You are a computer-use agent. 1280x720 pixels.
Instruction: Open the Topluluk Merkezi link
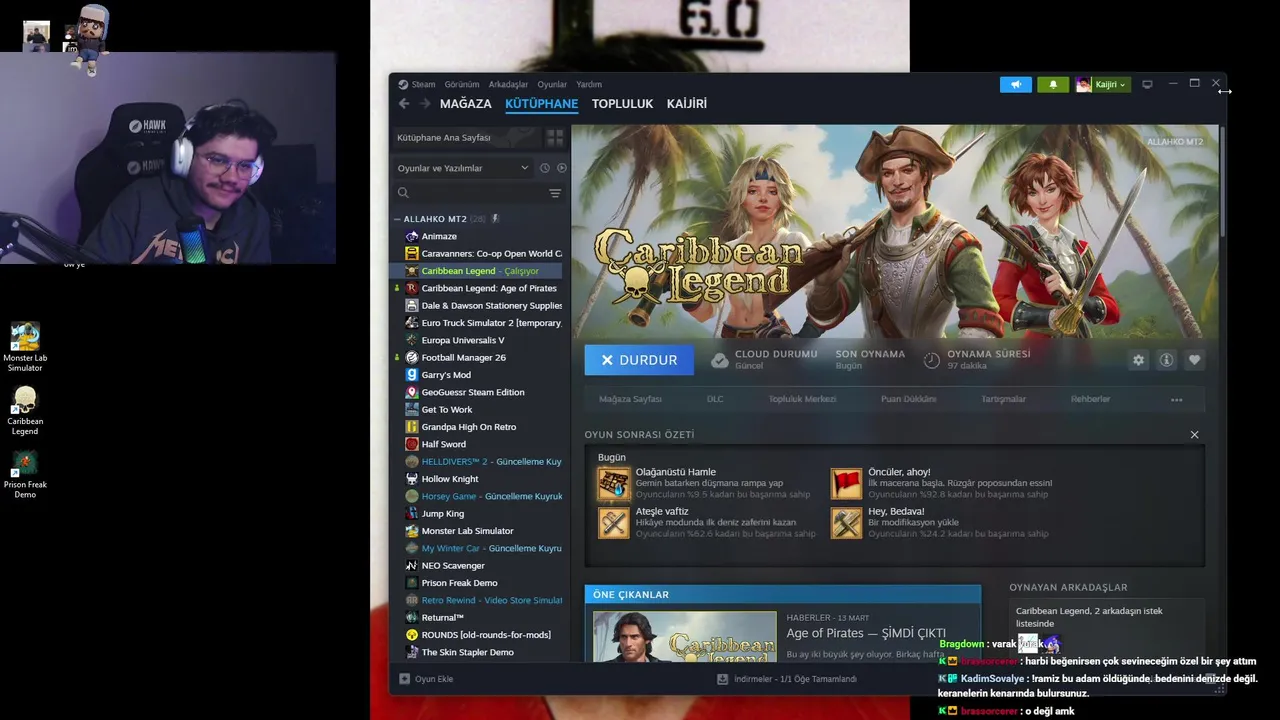tap(802, 399)
